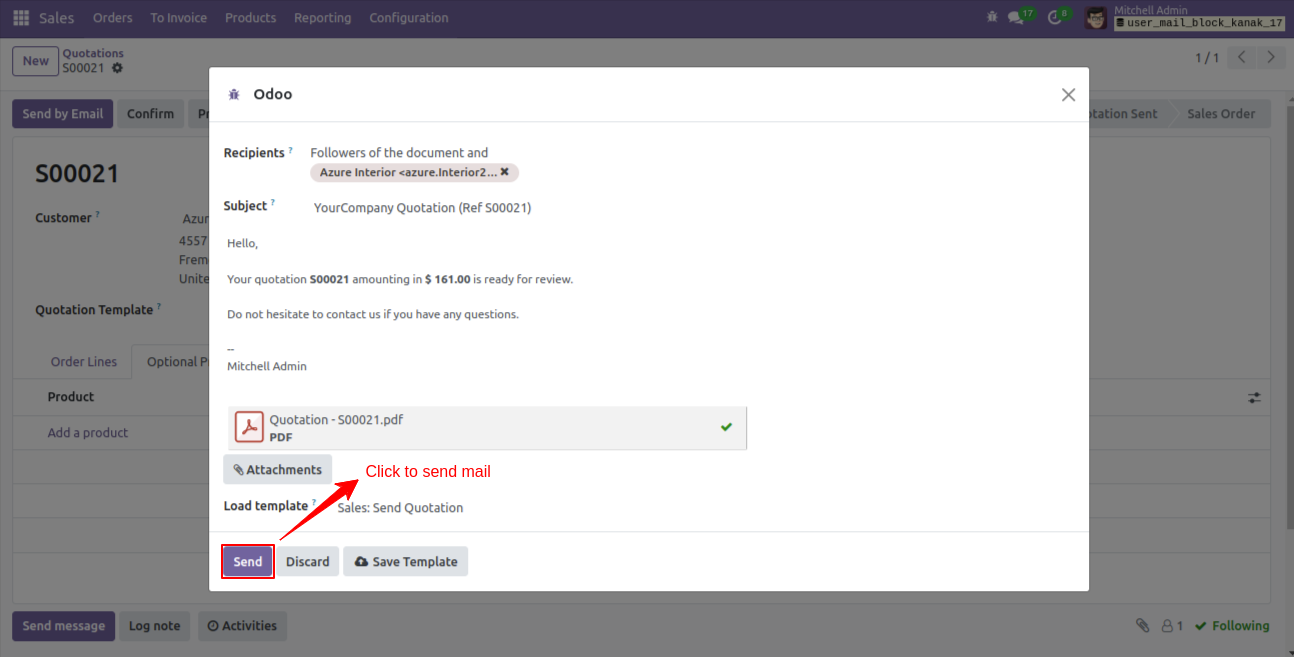Screen dimensions: 1294x657
Task: Remove Azure Interior recipient tag
Action: pyautogui.click(x=505, y=172)
